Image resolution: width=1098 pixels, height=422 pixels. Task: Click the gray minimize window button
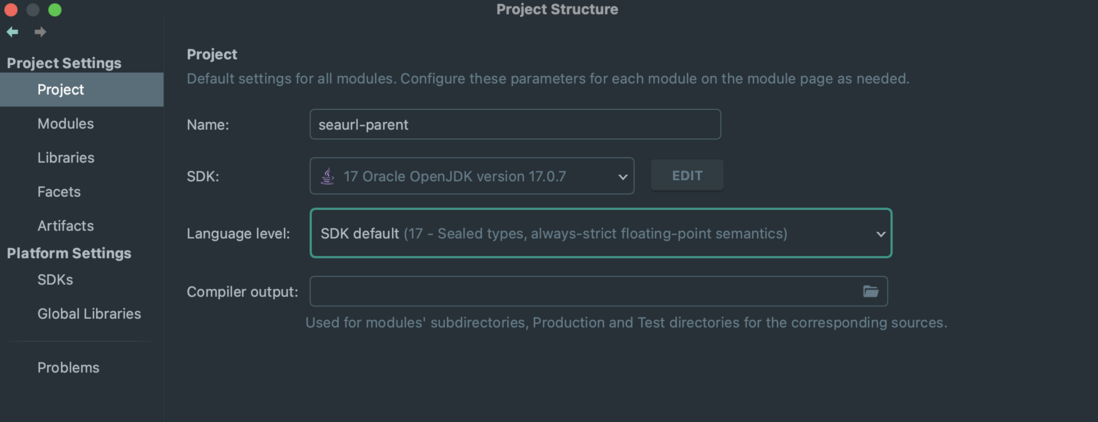click(x=32, y=10)
